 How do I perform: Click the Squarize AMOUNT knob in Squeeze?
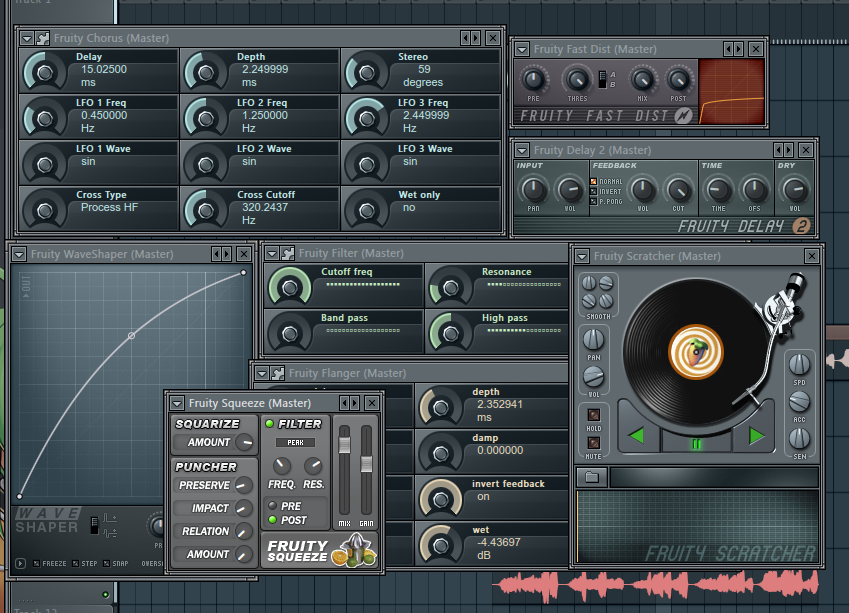245,442
